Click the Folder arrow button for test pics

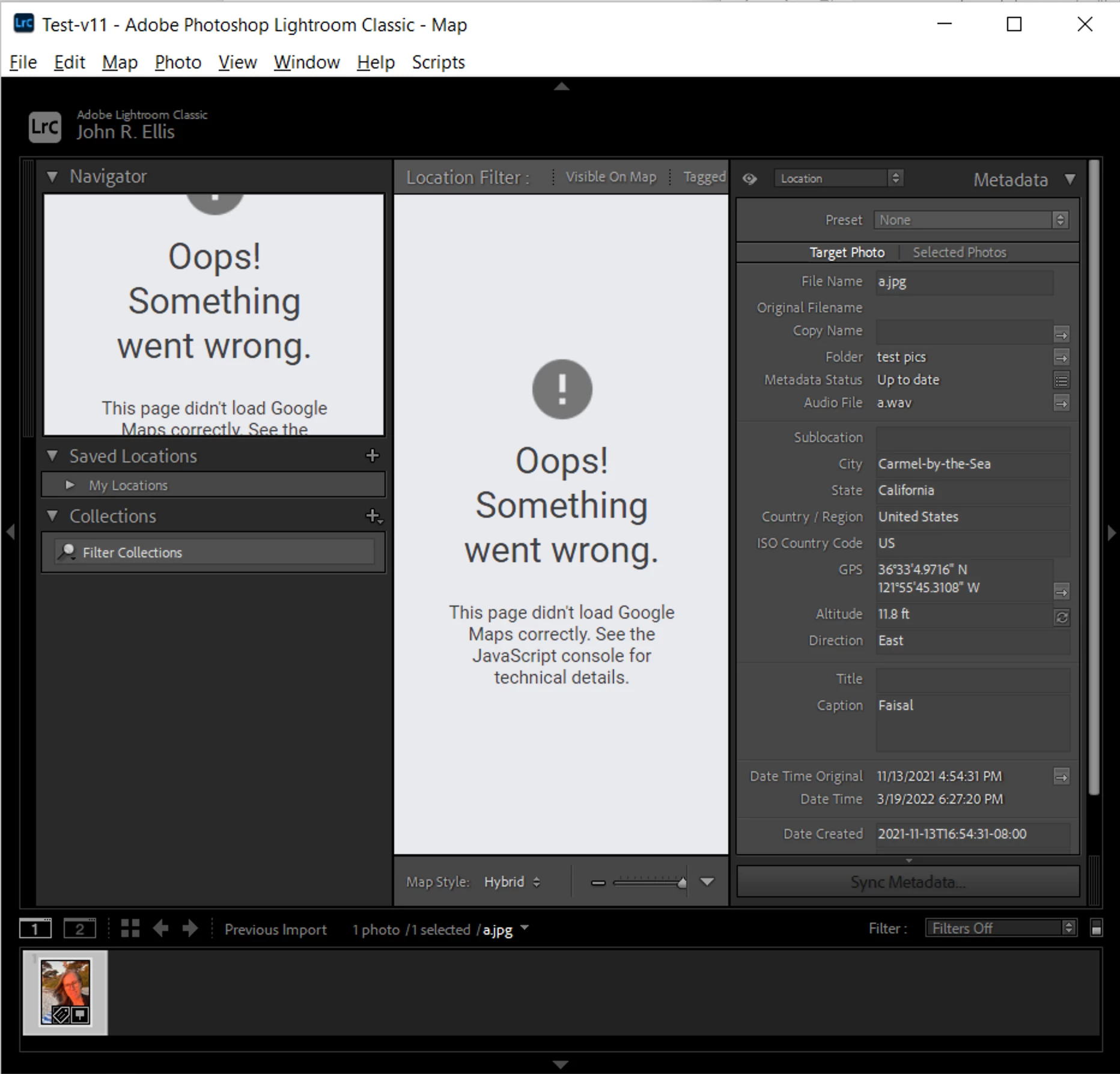coord(1062,358)
